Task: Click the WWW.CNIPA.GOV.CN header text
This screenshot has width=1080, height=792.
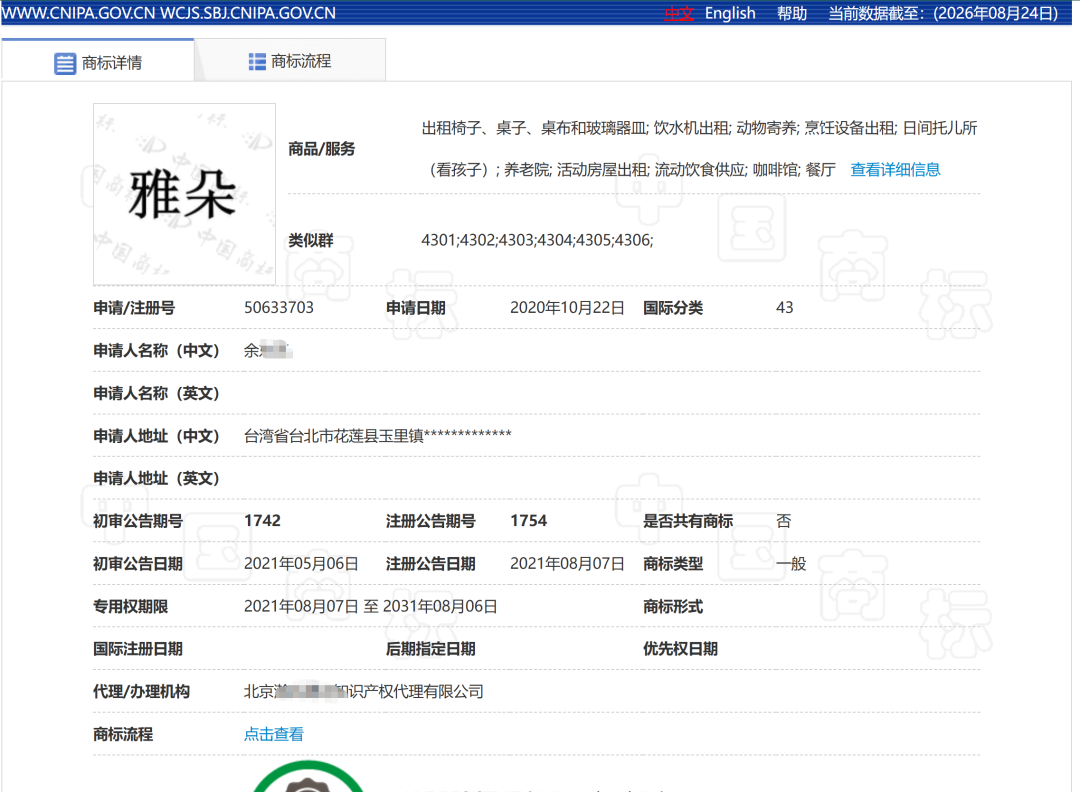Action: pyautogui.click(x=79, y=13)
